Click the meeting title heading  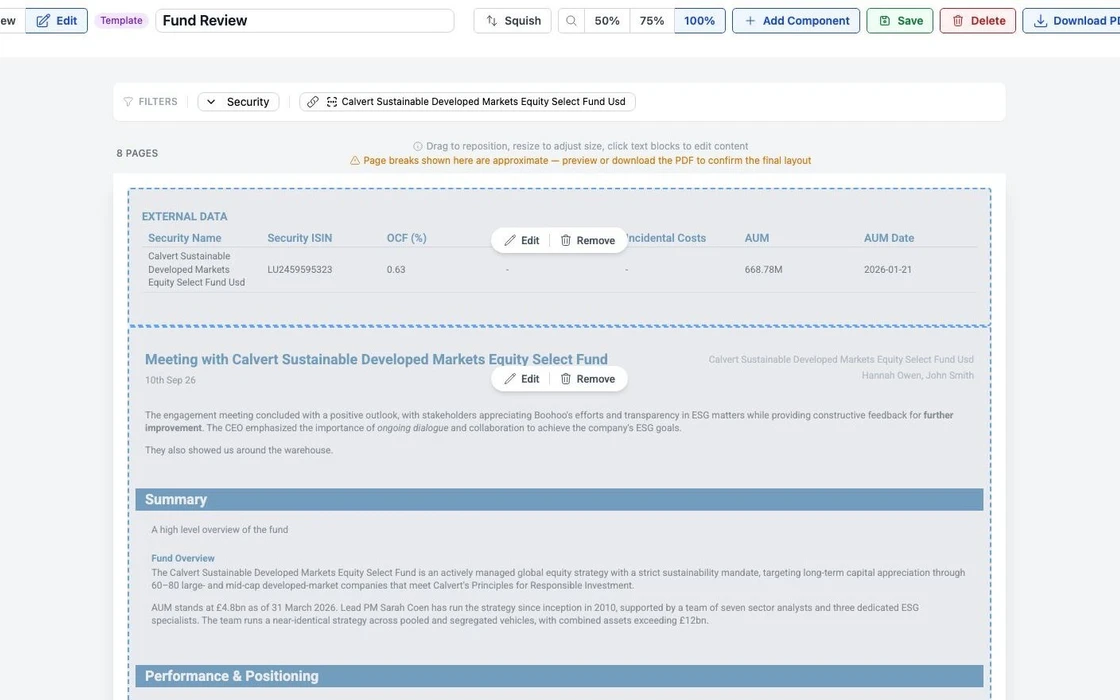click(x=376, y=359)
